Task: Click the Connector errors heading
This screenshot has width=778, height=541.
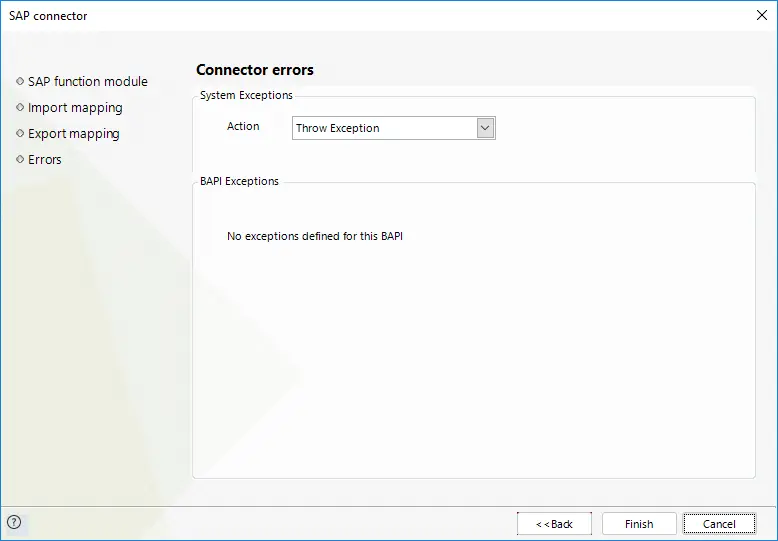Action: 255,70
